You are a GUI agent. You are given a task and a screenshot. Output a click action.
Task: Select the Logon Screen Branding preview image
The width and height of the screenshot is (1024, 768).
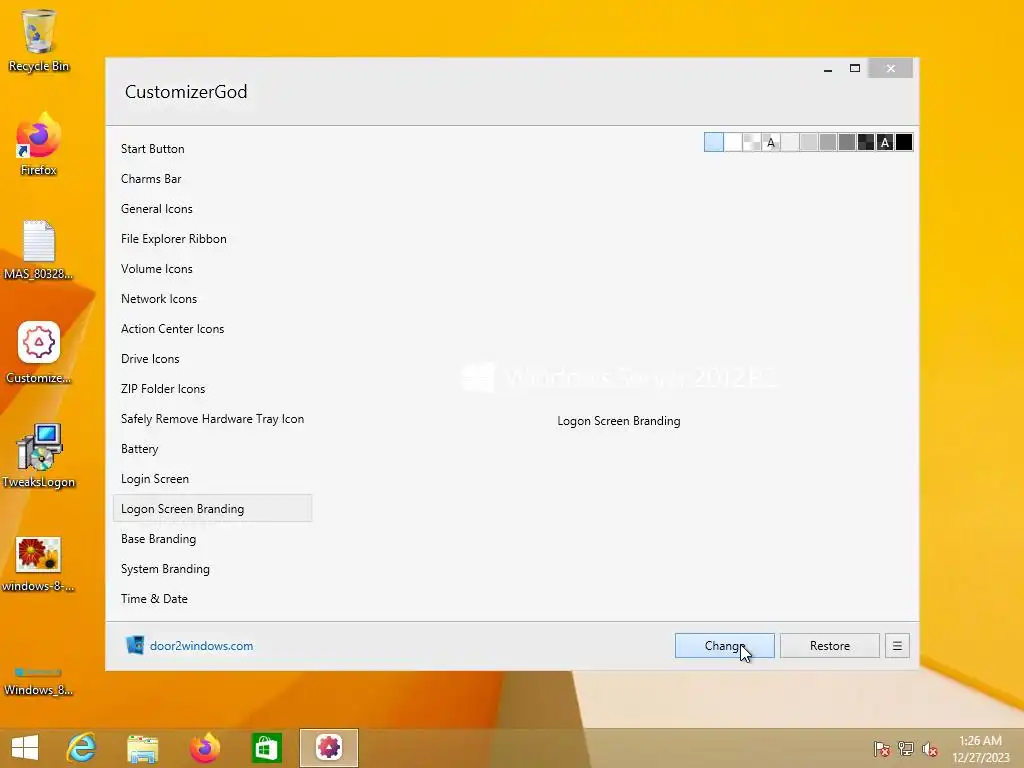tap(618, 377)
